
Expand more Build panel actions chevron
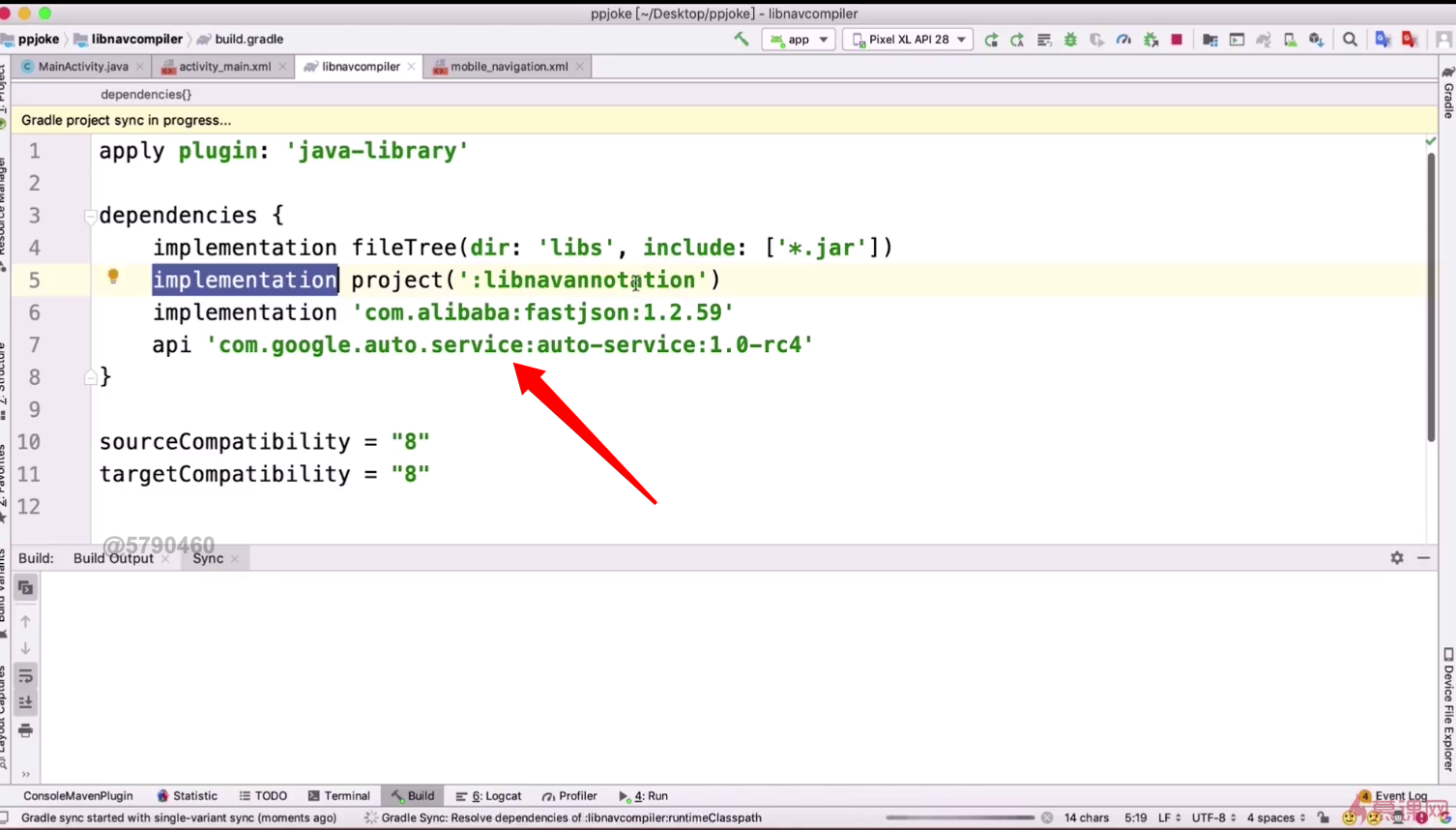(26, 774)
